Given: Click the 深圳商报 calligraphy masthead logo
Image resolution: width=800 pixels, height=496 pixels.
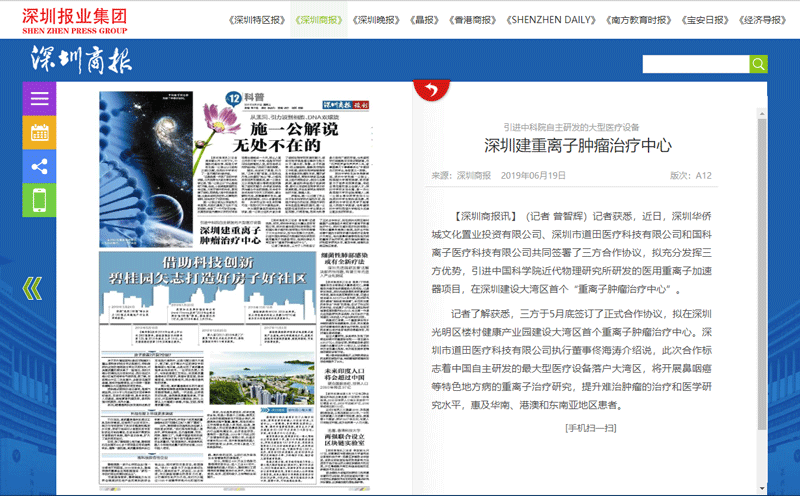Looking at the screenshot, I should (81, 60).
